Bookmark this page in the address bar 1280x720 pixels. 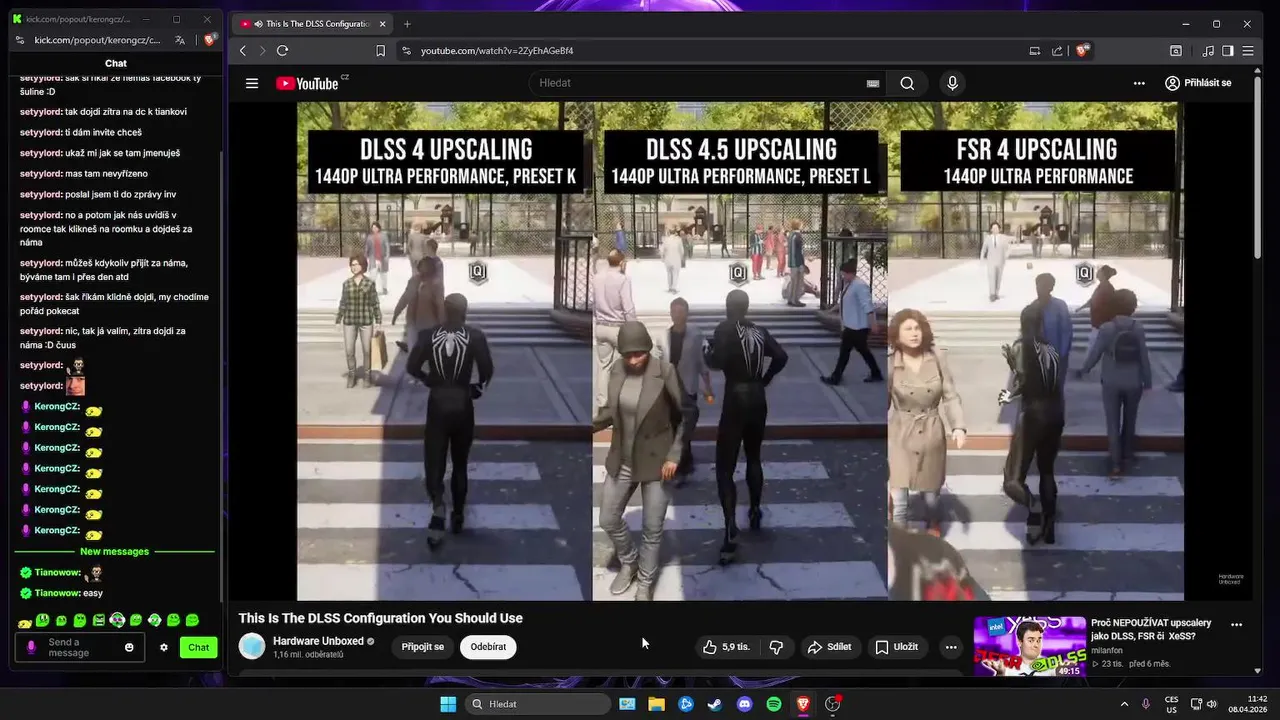pyautogui.click(x=380, y=50)
